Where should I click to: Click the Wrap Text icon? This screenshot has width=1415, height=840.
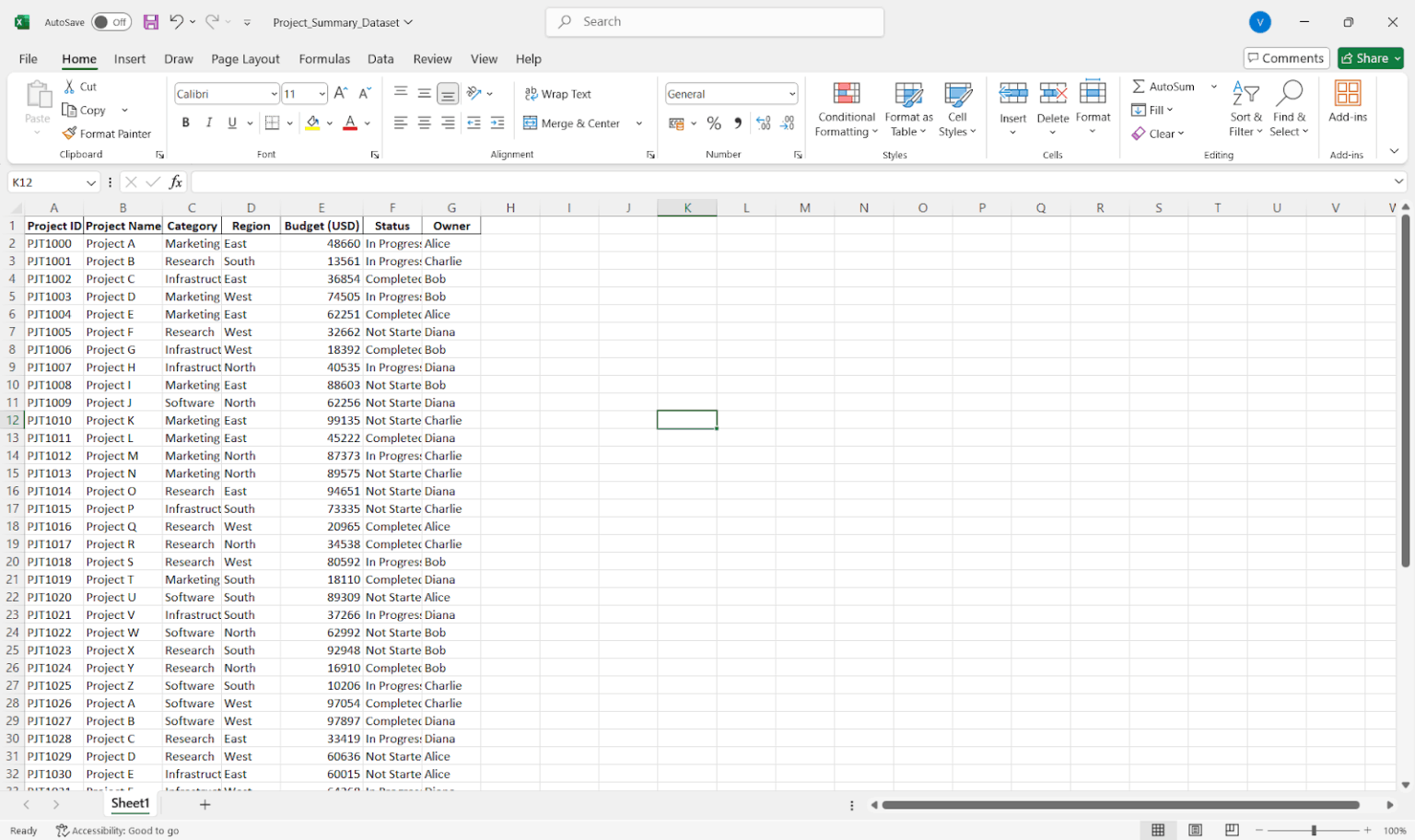[x=532, y=93]
